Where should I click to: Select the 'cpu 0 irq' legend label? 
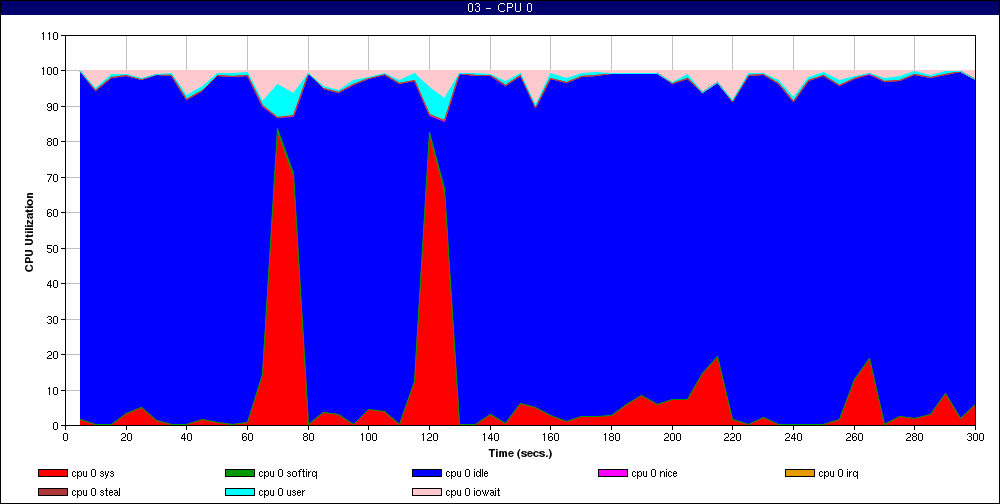pos(839,473)
